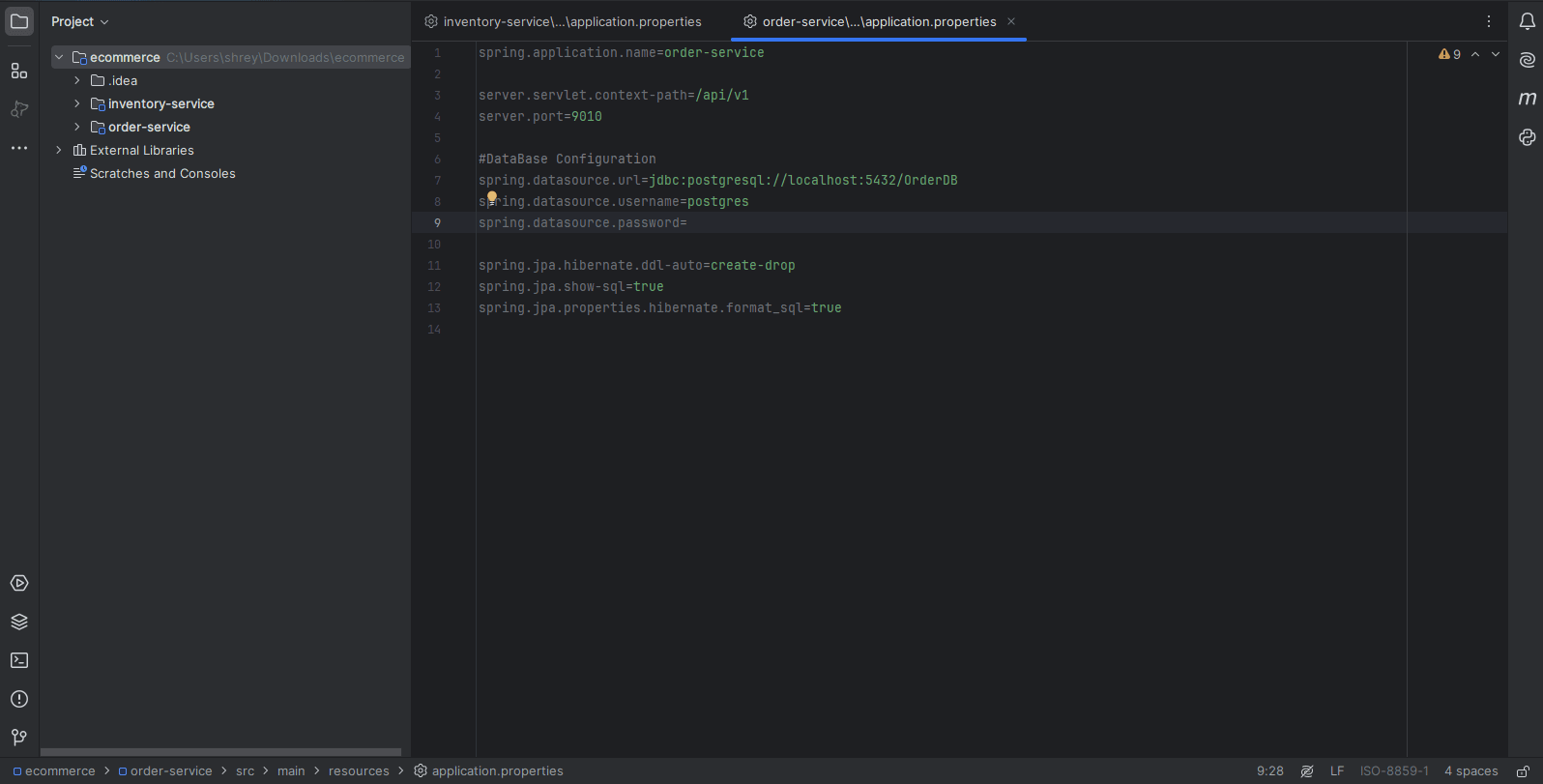Click the yellow intention lightbulb in editor

492,197
